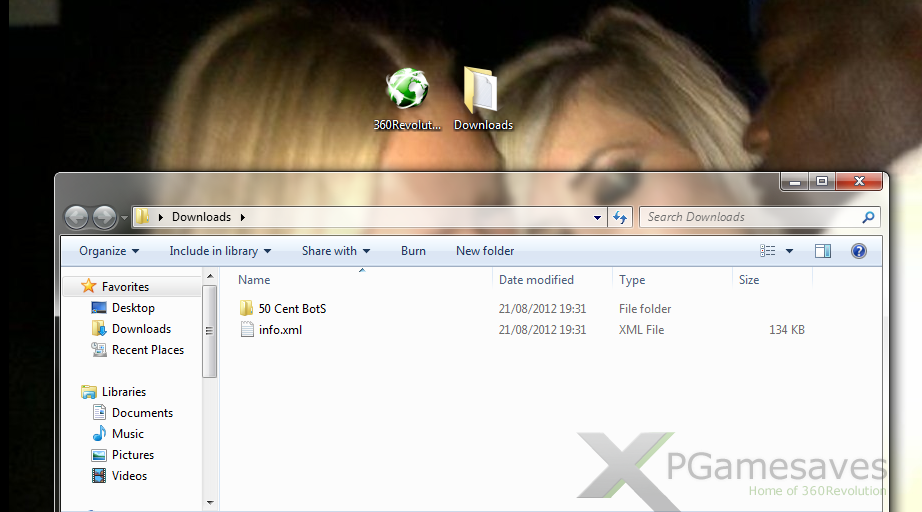Select the info.xml file
Image resolution: width=922 pixels, height=512 pixels.
pos(280,330)
